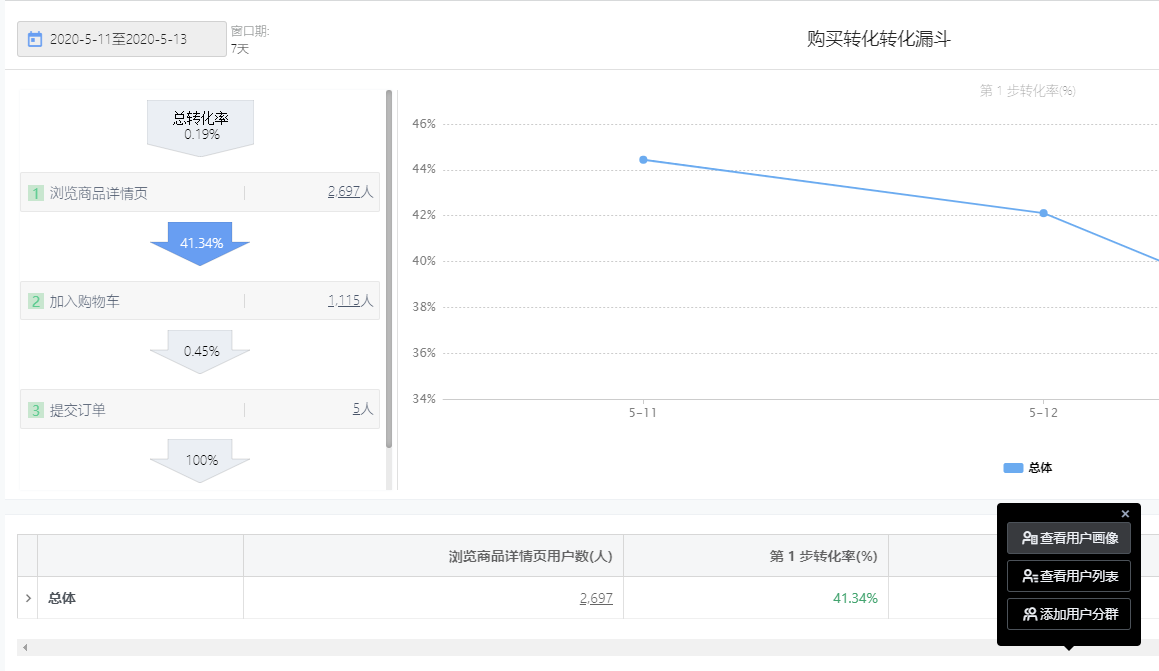This screenshot has height=671, width=1159.
Task: Click the 5-12 data point on chart
Action: [x=1043, y=213]
